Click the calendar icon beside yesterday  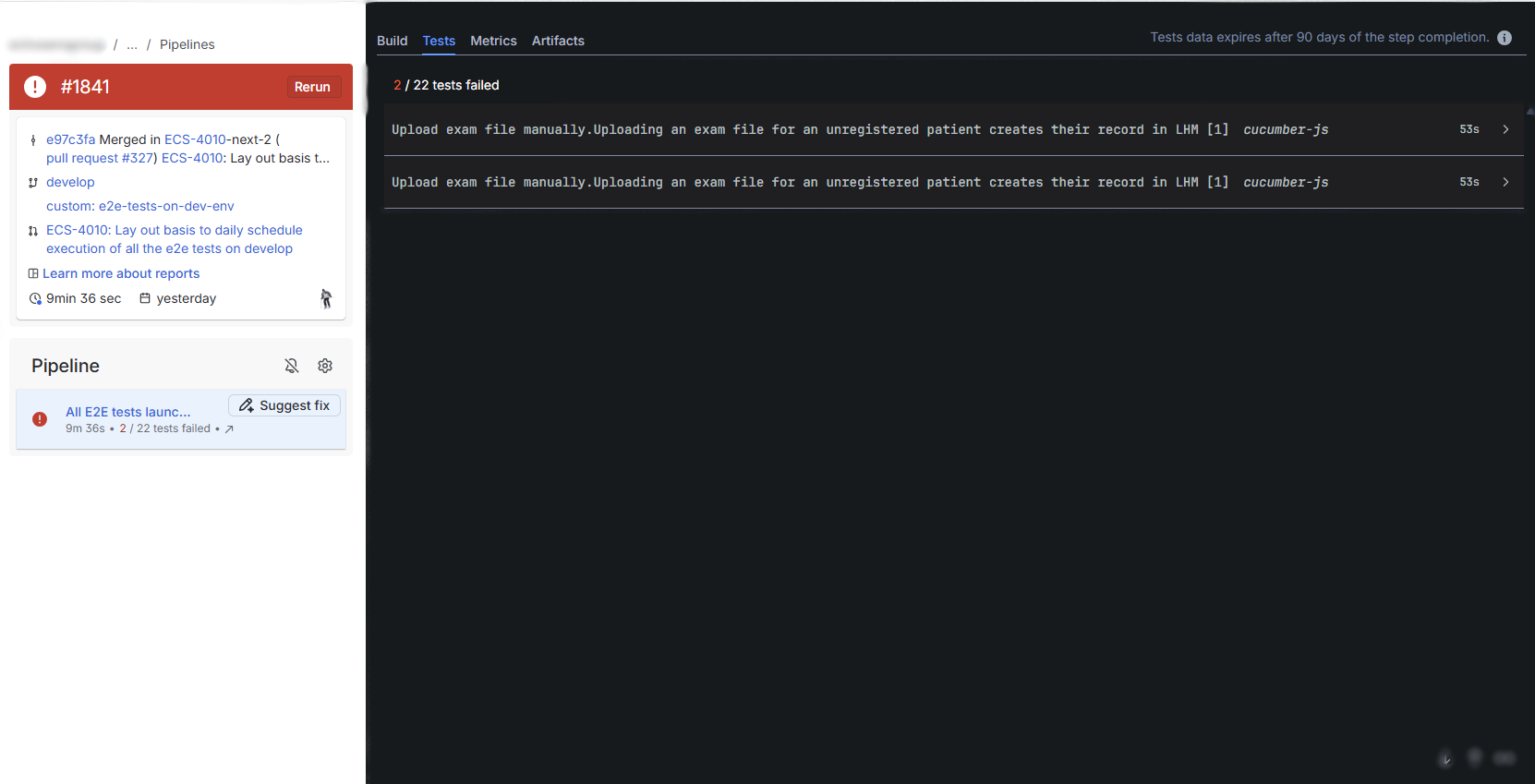click(145, 298)
